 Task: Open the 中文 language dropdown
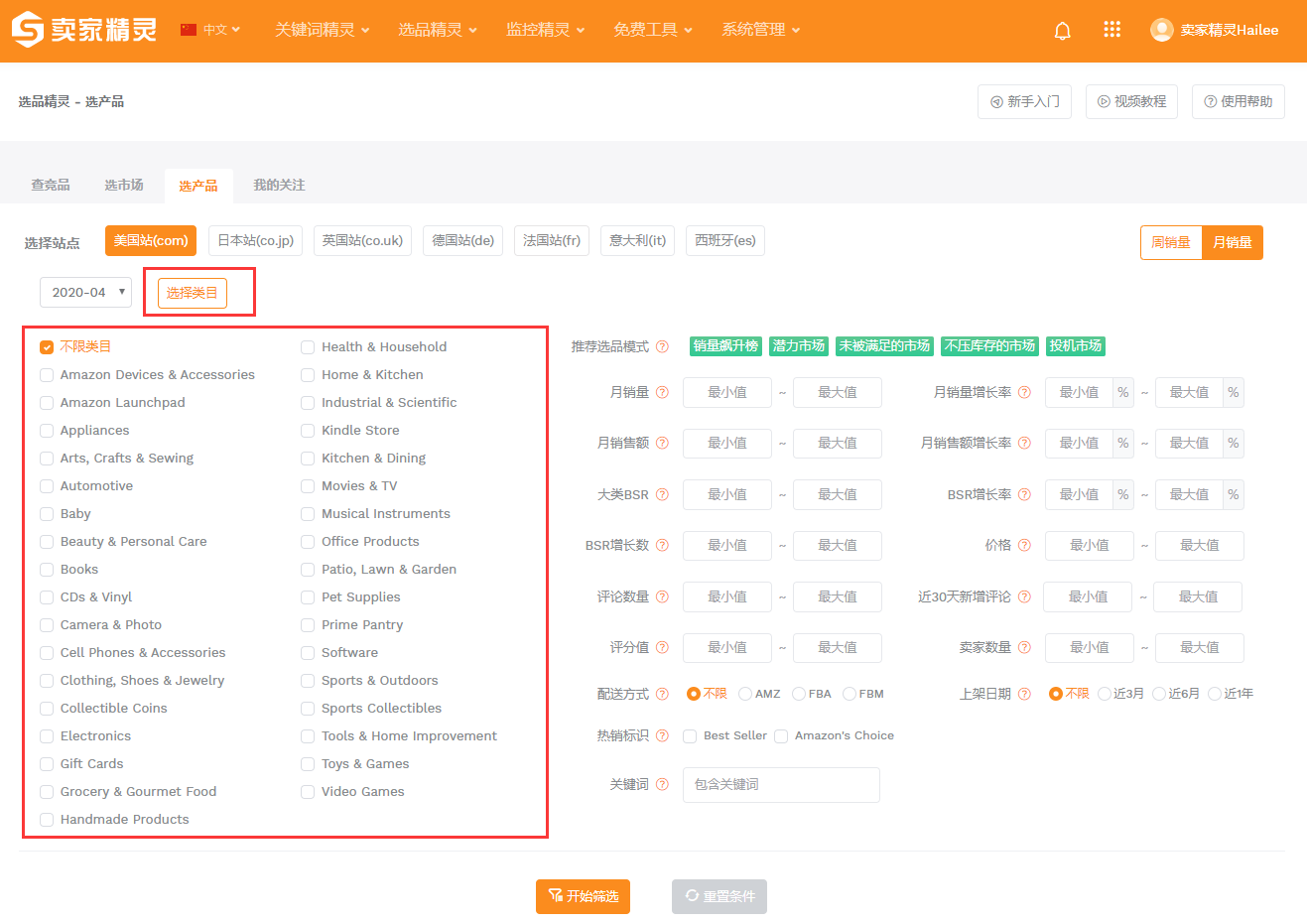[x=211, y=30]
